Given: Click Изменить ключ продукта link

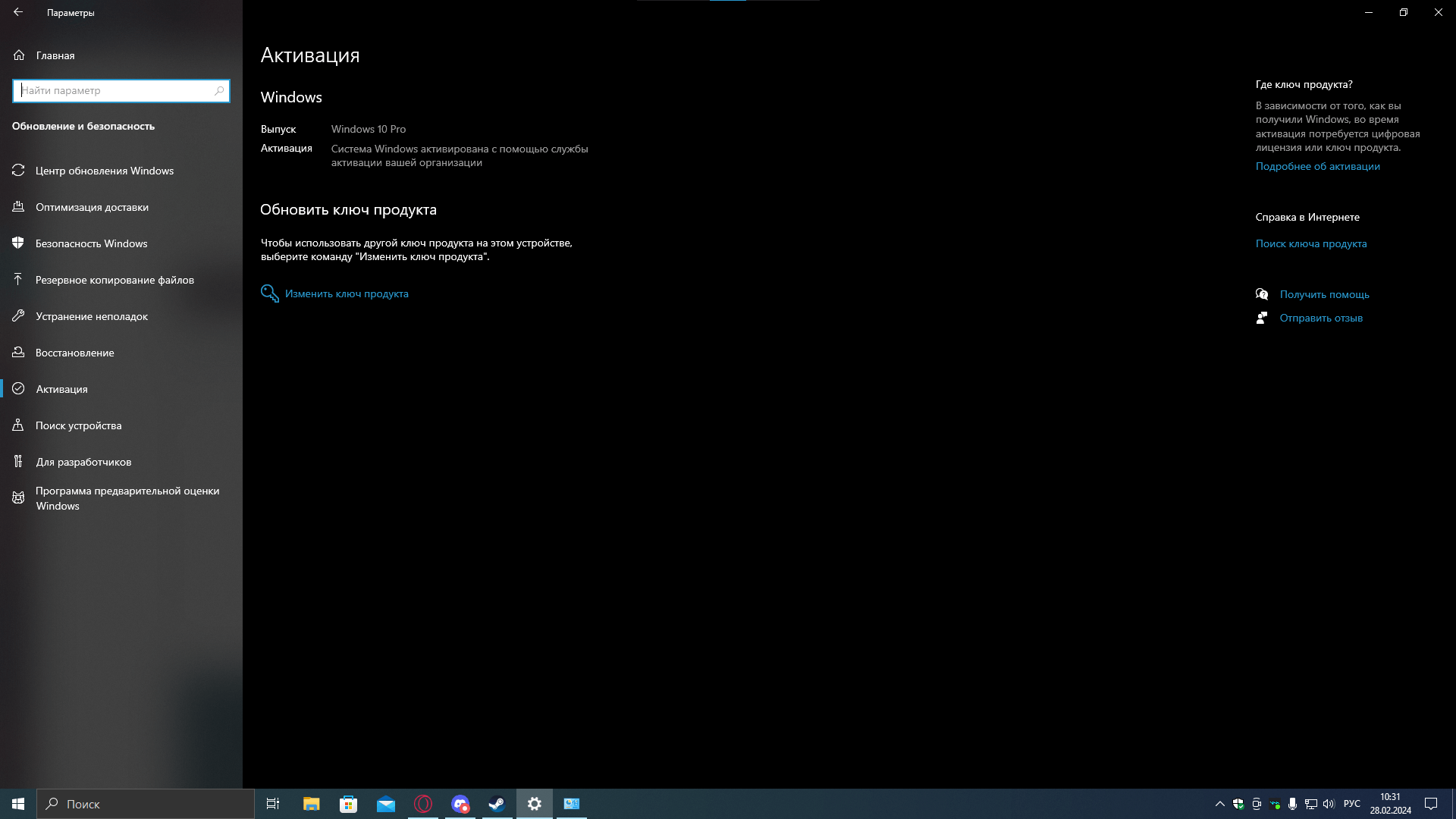Looking at the screenshot, I should [x=346, y=293].
